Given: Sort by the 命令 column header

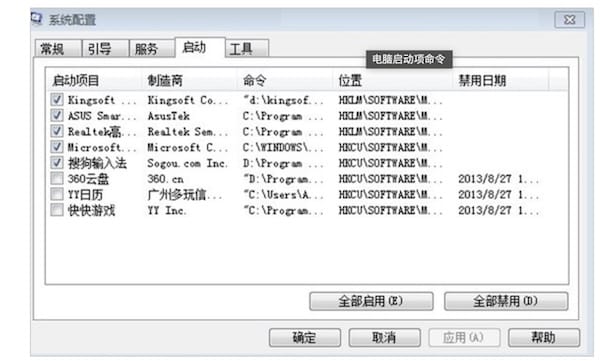Looking at the screenshot, I should (285, 80).
